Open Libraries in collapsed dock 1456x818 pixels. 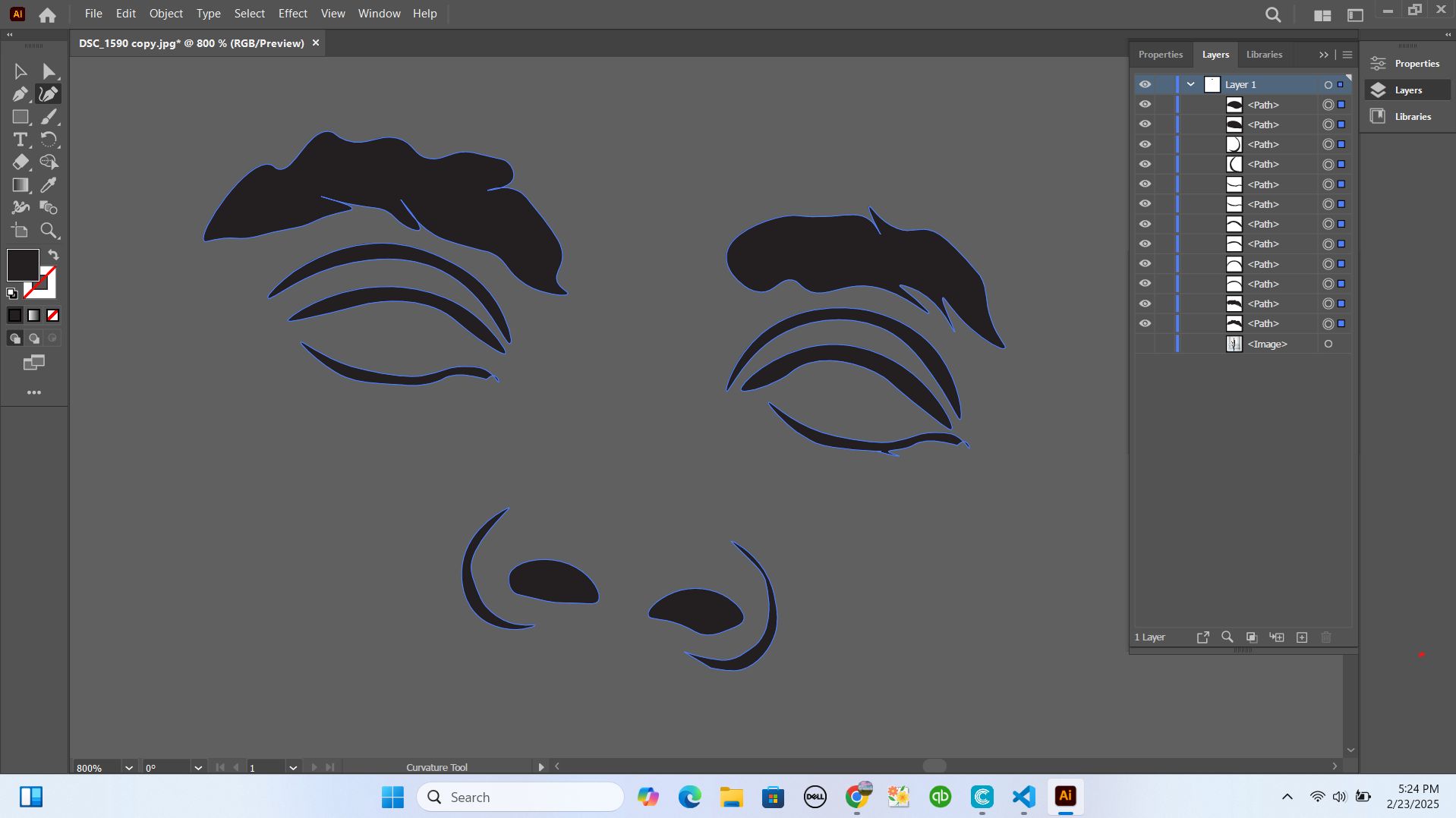click(1407, 117)
